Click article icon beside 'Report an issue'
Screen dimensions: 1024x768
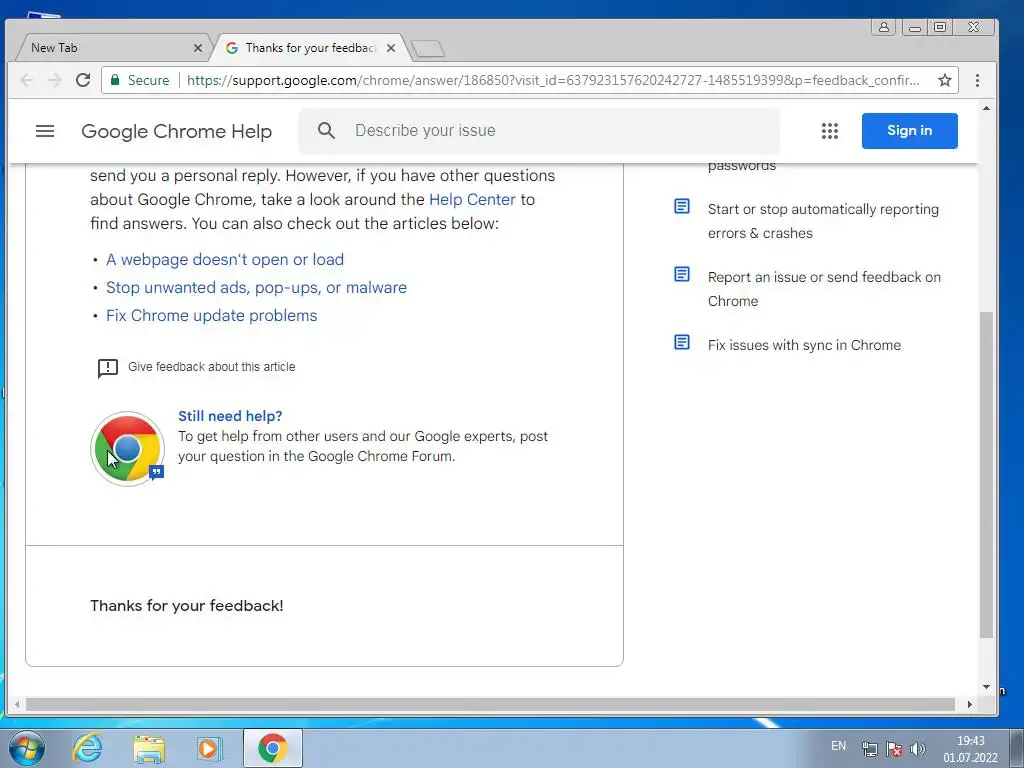(682, 274)
